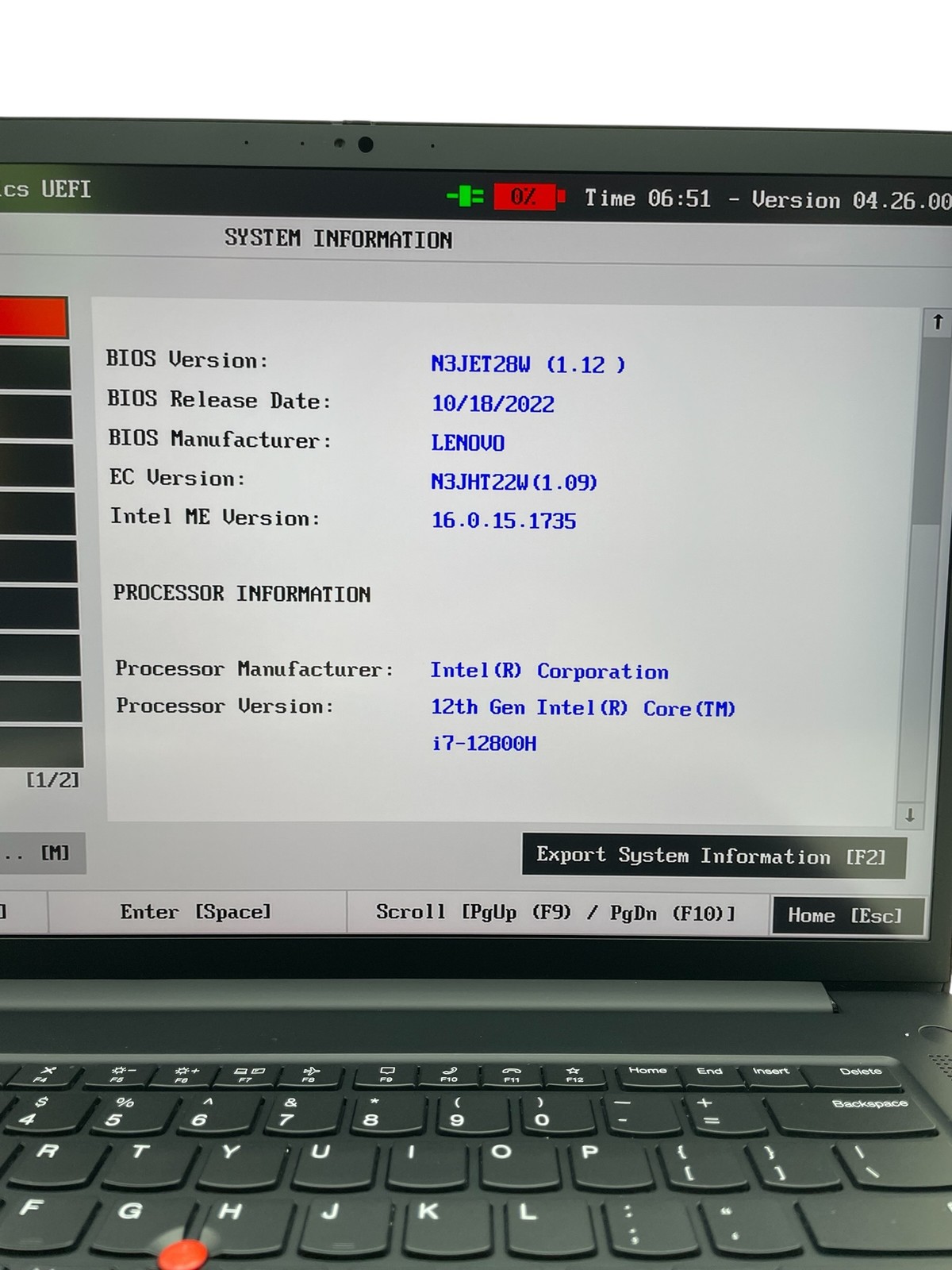Image resolution: width=952 pixels, height=1270 pixels.
Task: Click the scrollbar up arrow
Action: (x=938, y=321)
